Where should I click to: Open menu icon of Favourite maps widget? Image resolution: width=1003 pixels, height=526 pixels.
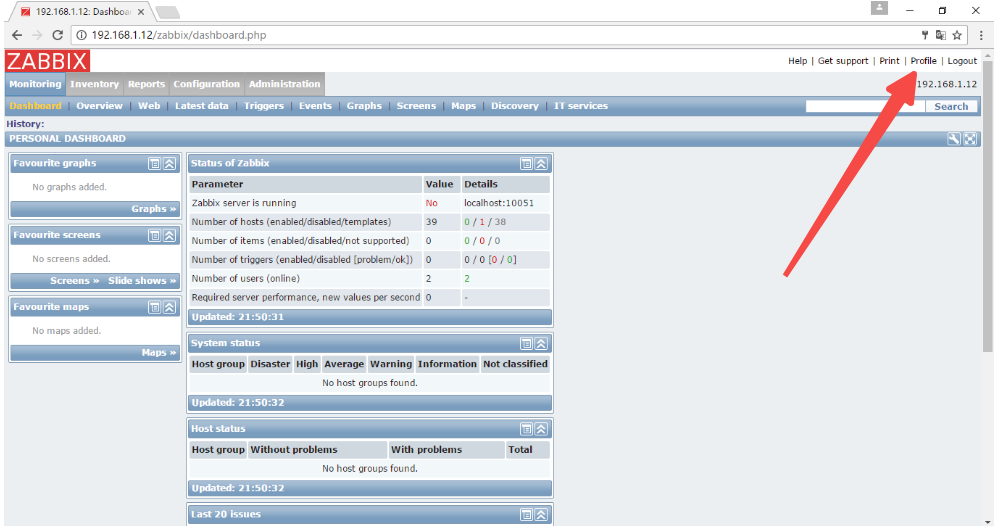click(154, 307)
